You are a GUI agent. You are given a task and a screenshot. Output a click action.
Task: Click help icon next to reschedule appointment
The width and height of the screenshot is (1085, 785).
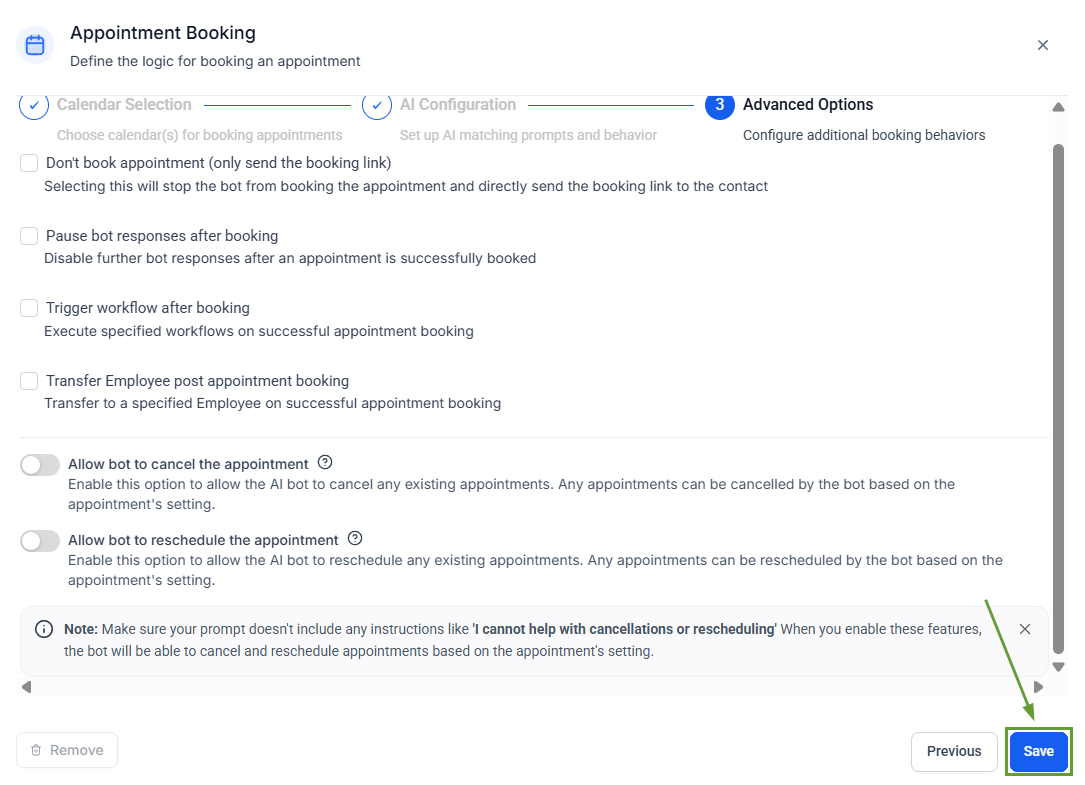[355, 538]
